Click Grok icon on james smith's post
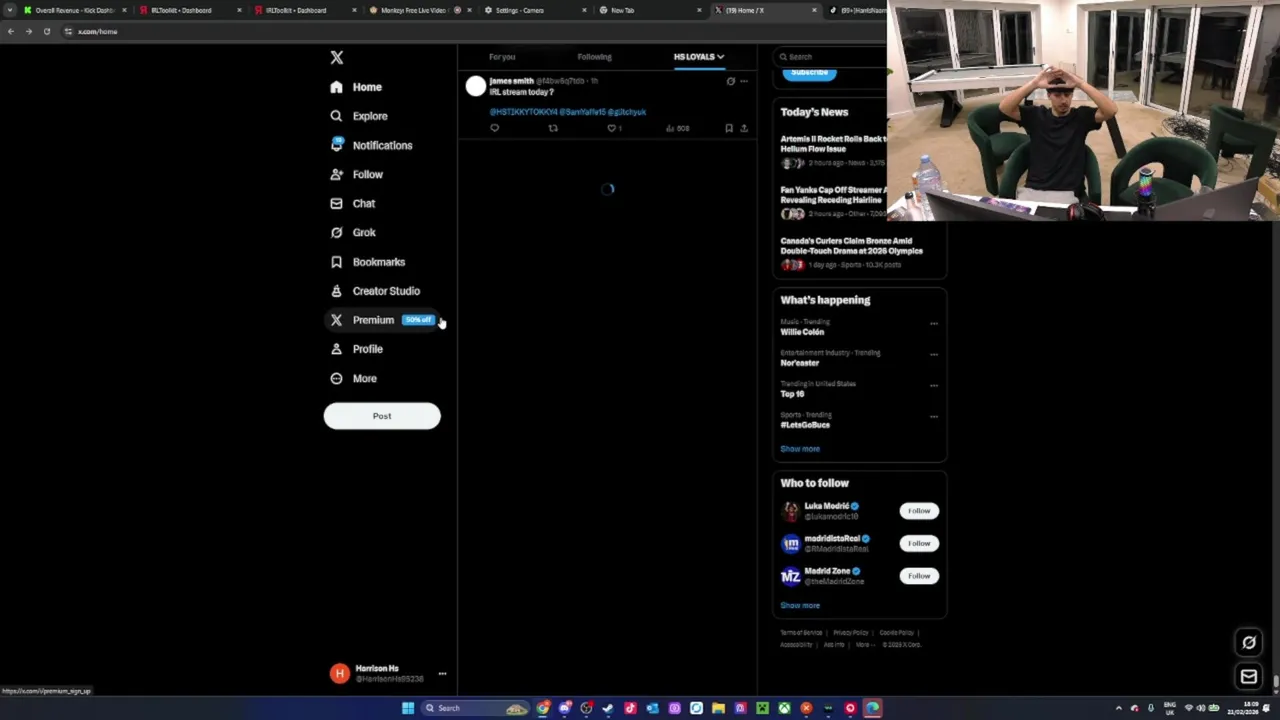Screen dimensions: 1280x720 point(730,81)
